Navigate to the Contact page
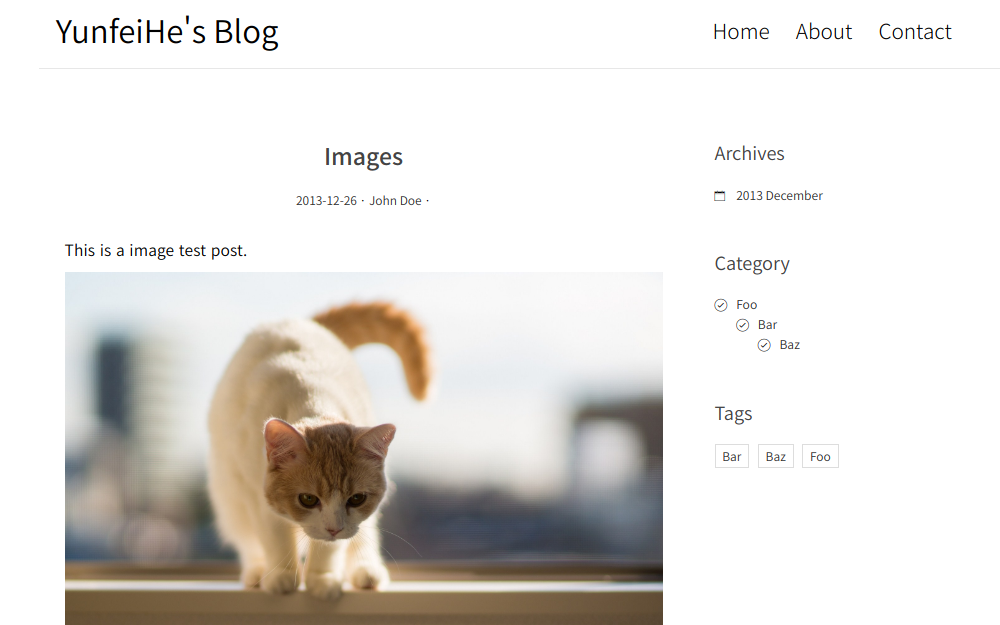Viewport: 1000px width, 625px height. coord(915,32)
